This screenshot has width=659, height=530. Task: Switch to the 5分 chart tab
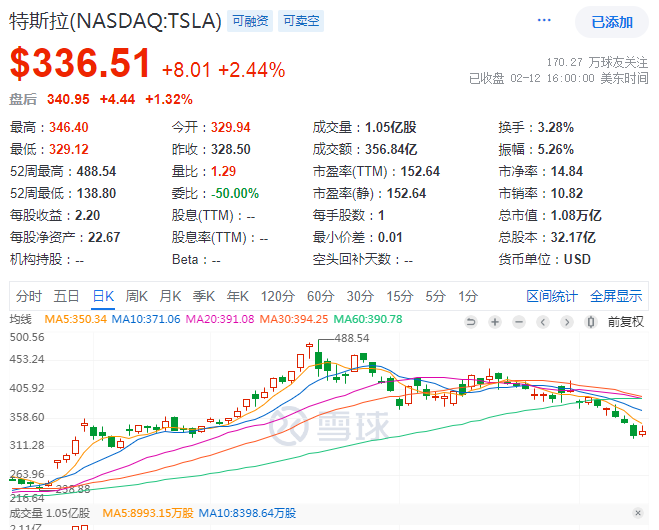coord(435,296)
